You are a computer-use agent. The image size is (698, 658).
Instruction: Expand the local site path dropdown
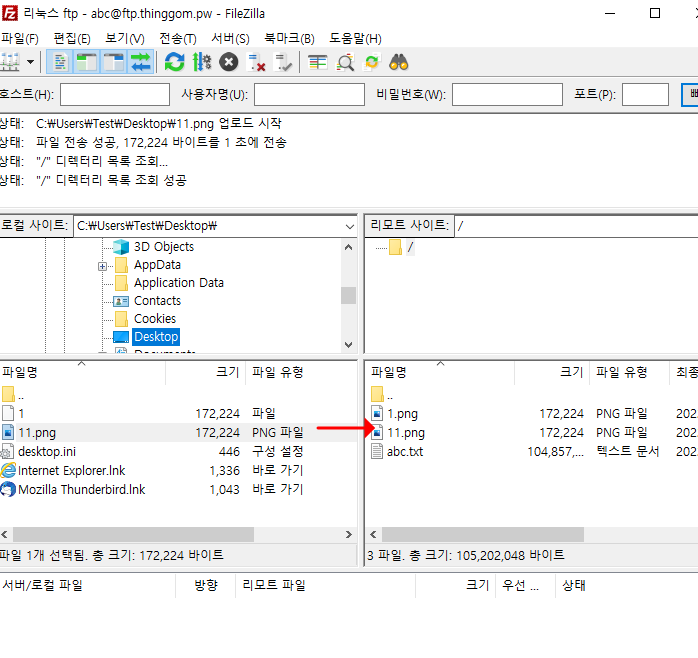(349, 226)
